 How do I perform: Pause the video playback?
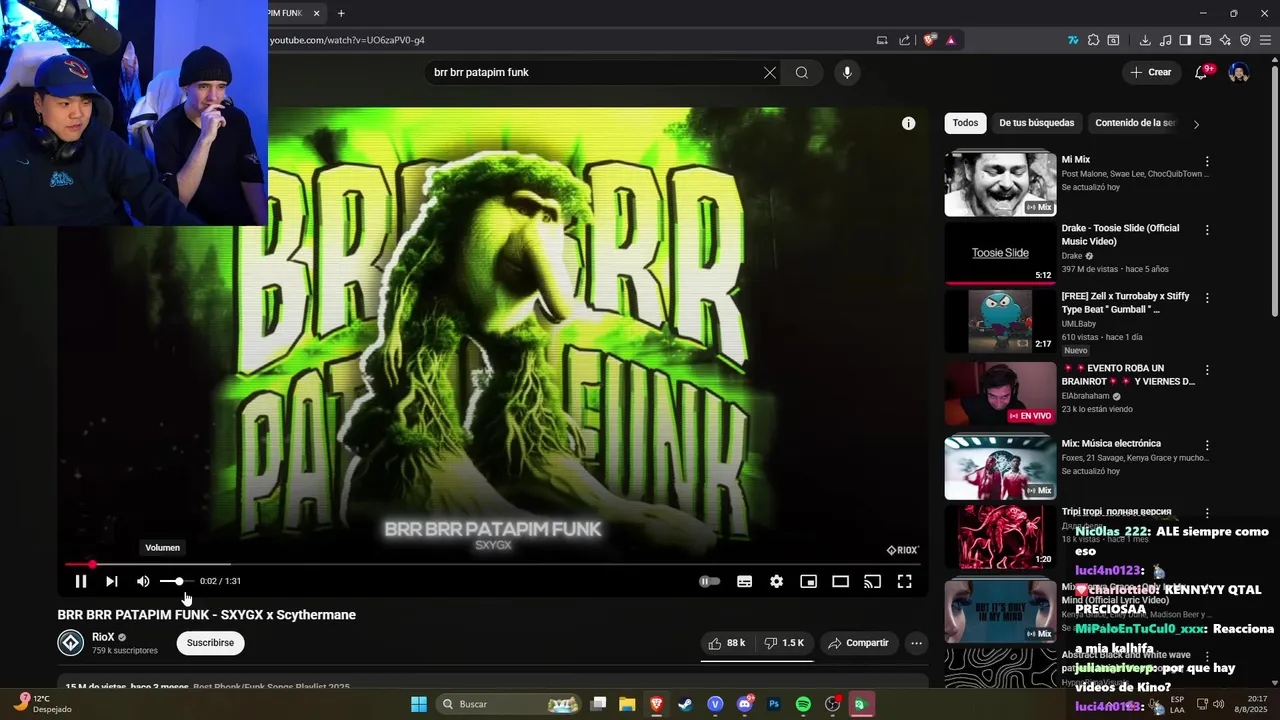tap(81, 581)
